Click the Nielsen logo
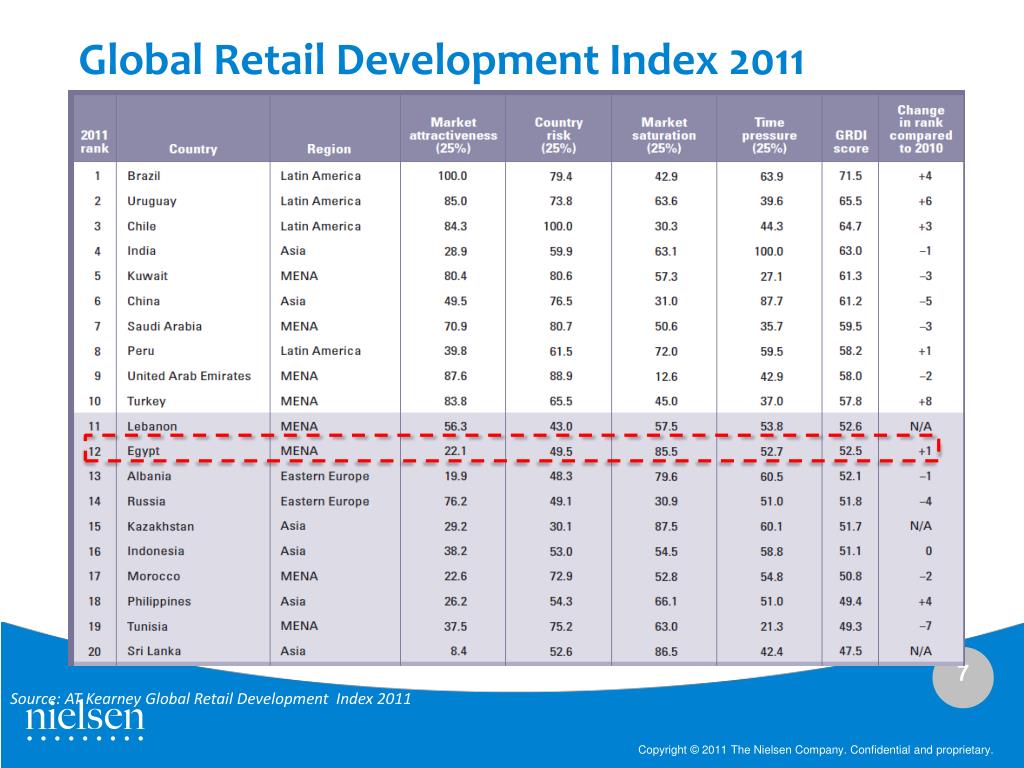The height and width of the screenshot is (768, 1024). (x=84, y=720)
